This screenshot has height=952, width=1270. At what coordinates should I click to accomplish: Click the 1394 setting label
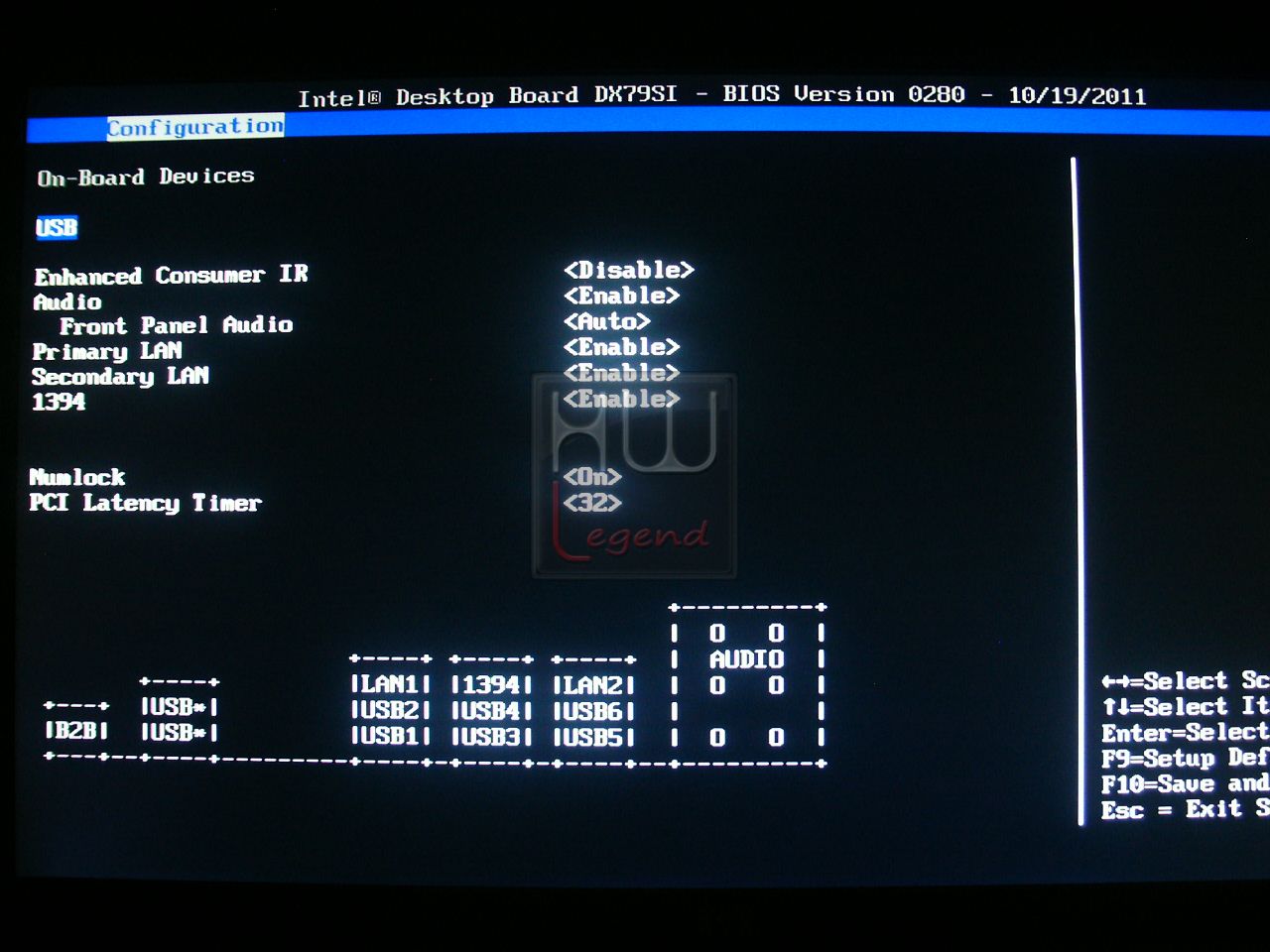click(x=59, y=402)
